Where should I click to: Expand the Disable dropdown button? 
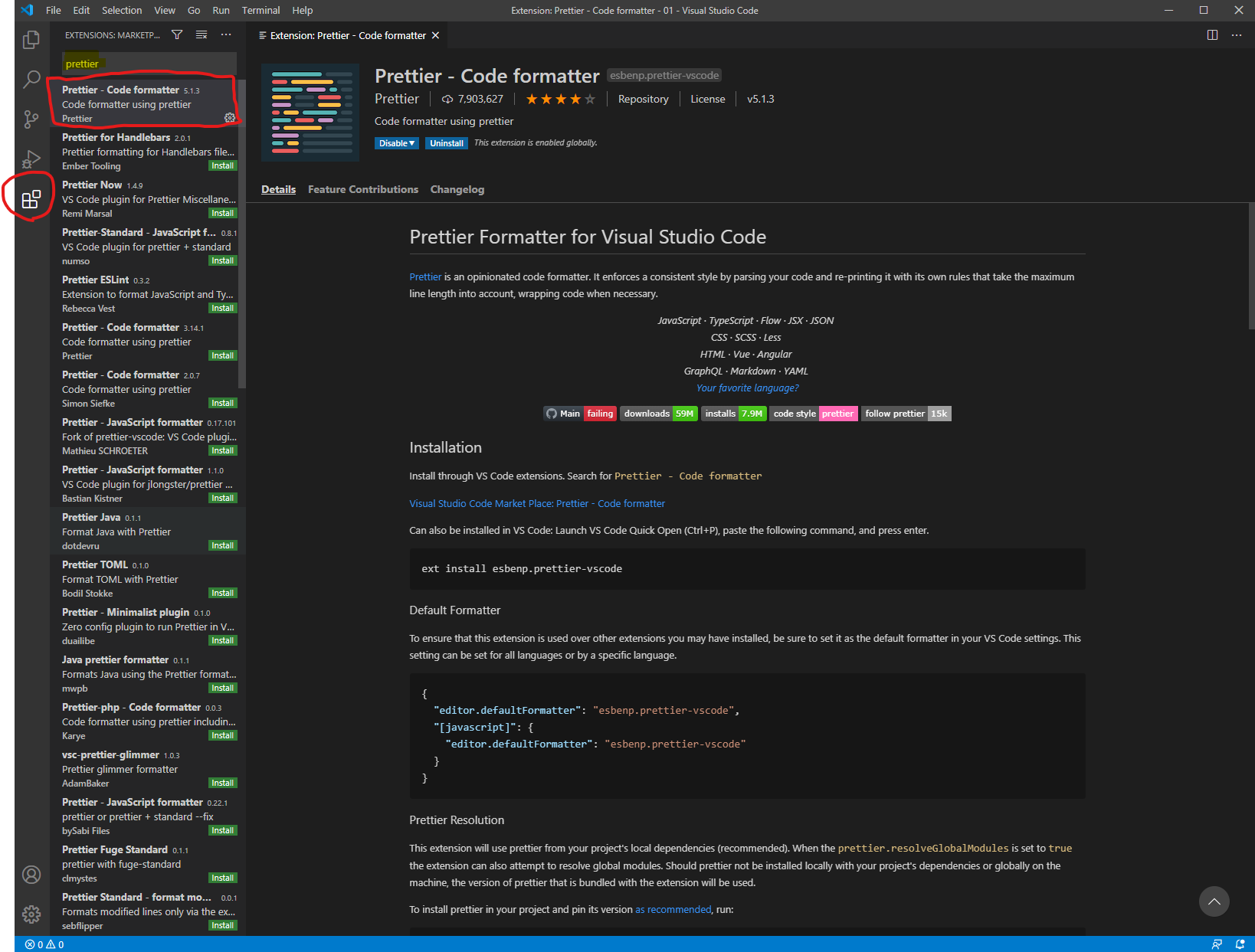397,143
